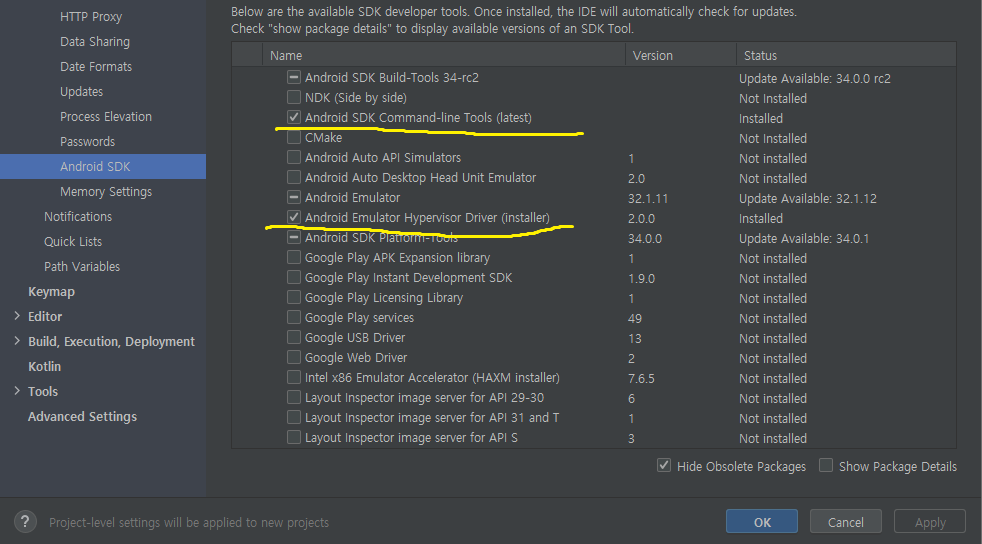Enable Show Package Details checkbox
The width and height of the screenshot is (982, 544).
[x=826, y=466]
